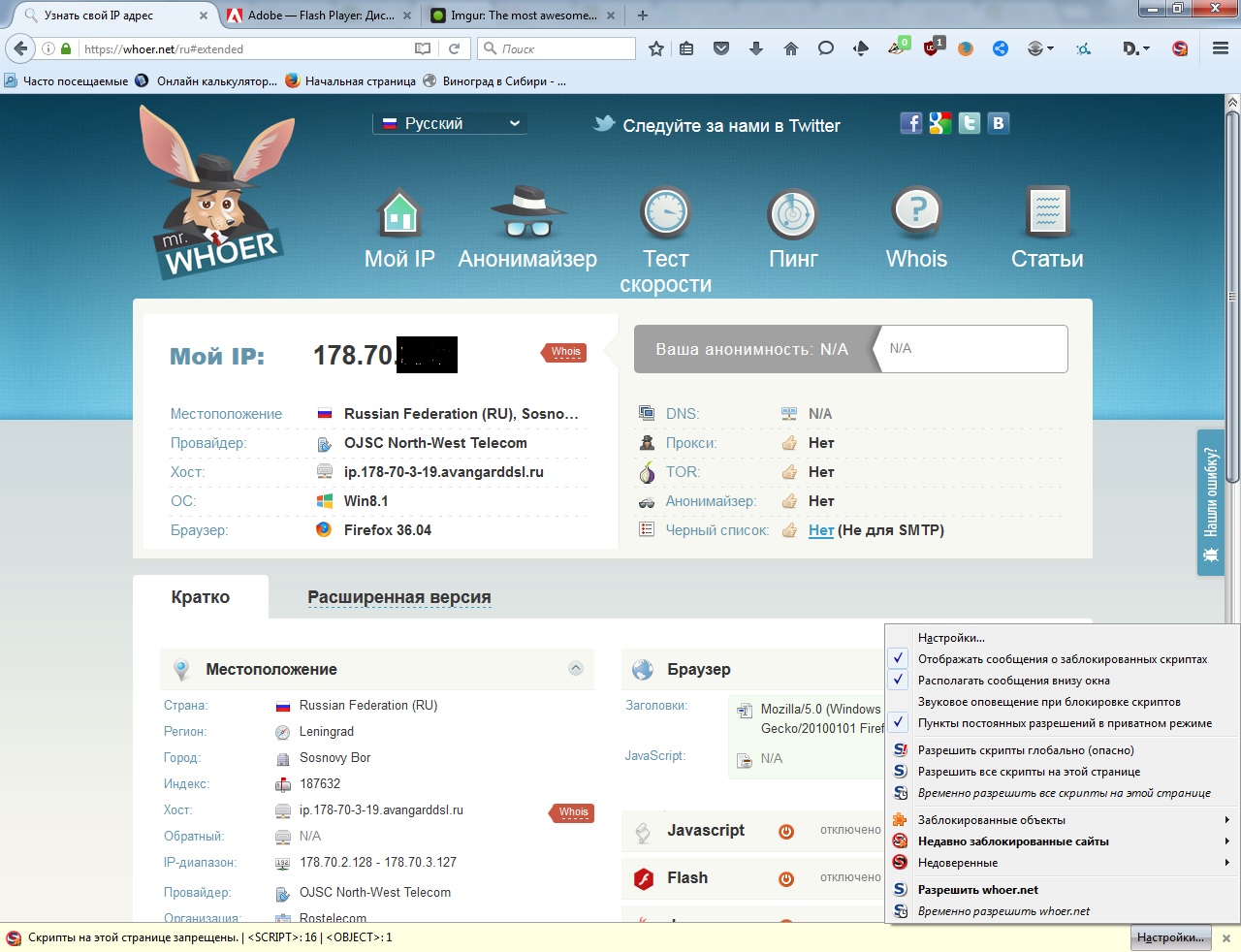Select Настройки... in NoScript menu
This screenshot has height=952, width=1241.
pyautogui.click(x=1063, y=638)
